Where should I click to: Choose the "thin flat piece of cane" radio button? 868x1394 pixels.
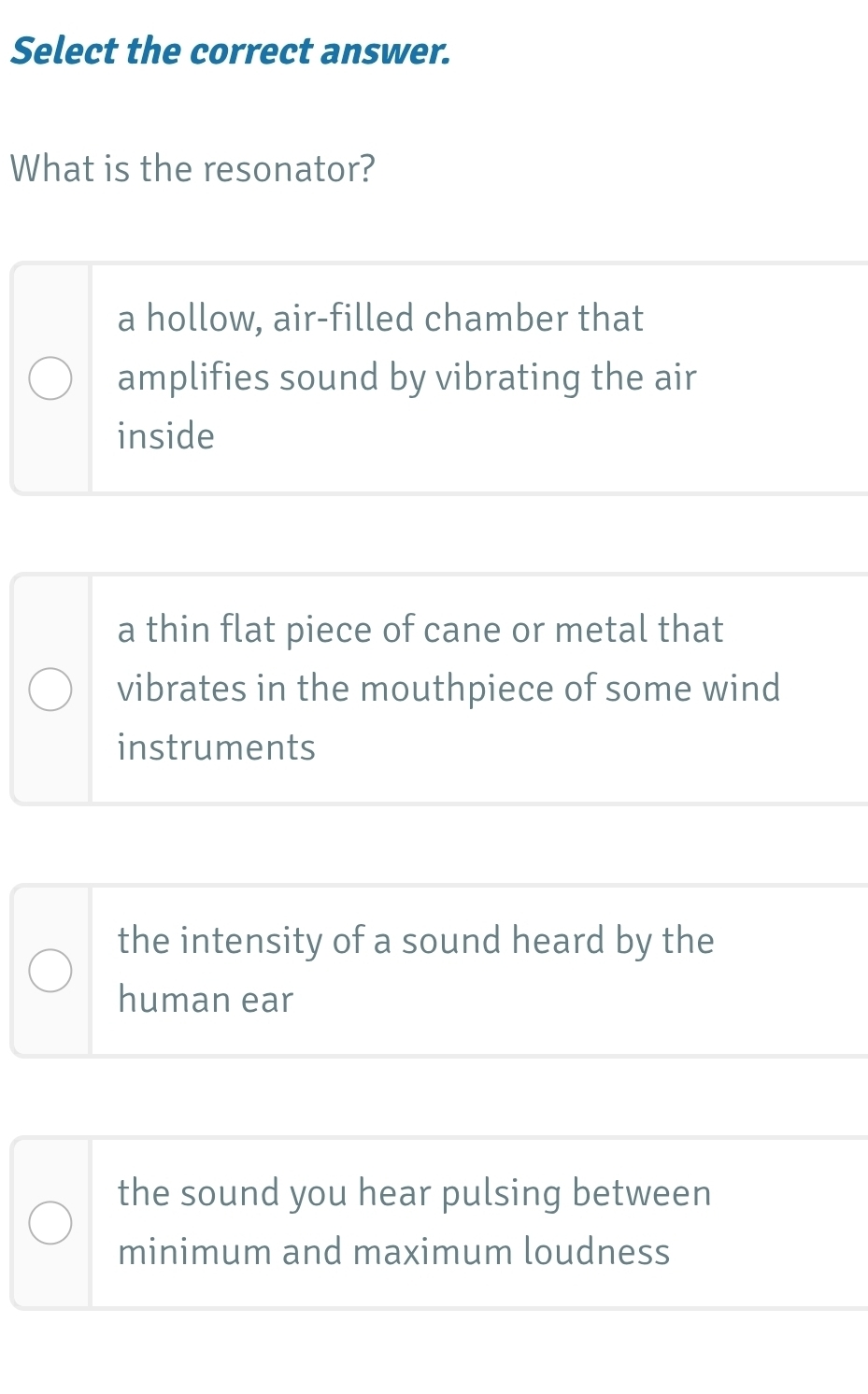(50, 690)
